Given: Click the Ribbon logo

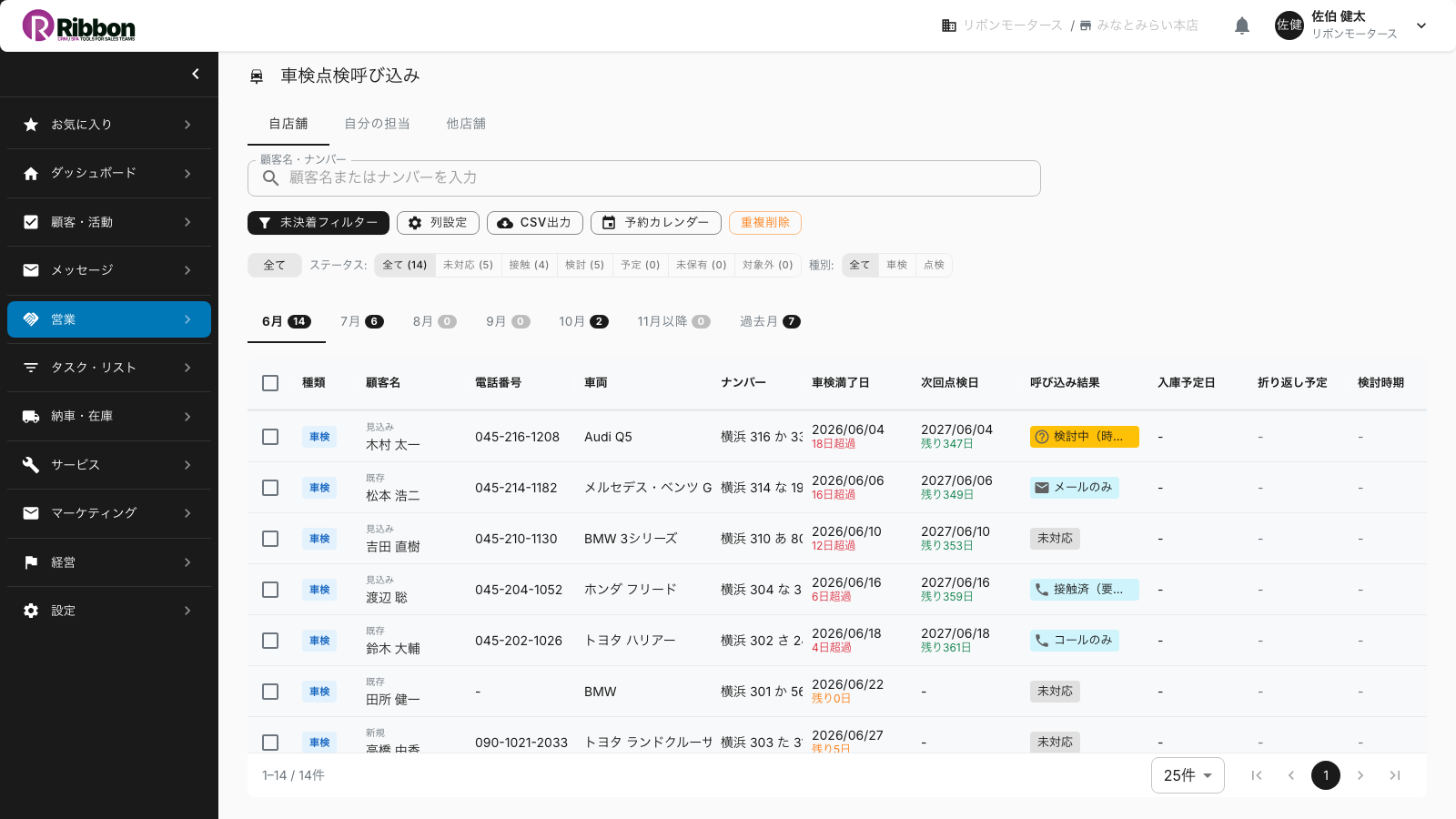Looking at the screenshot, I should (x=79, y=25).
